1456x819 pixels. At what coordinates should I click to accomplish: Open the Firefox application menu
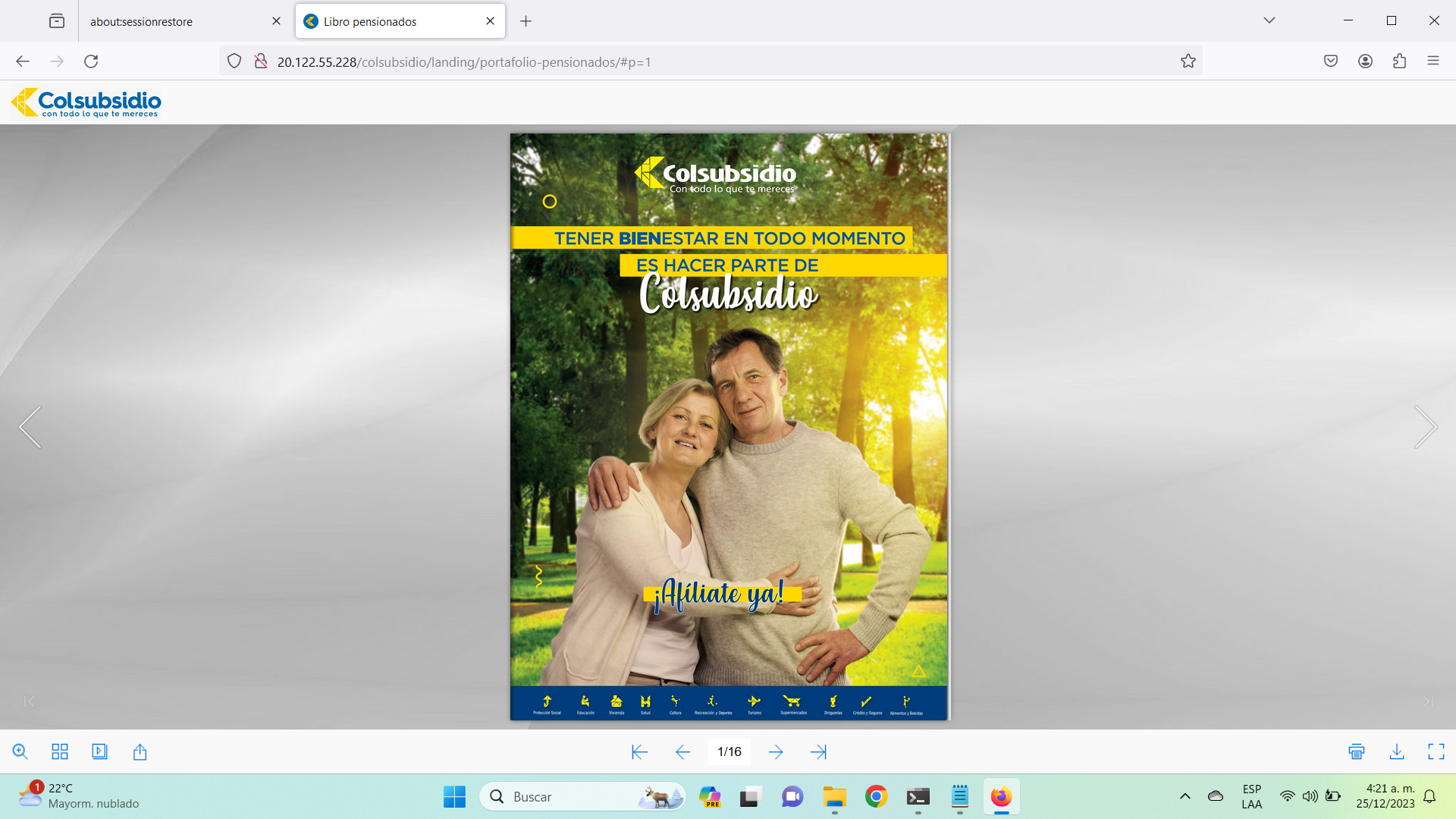pyautogui.click(x=1433, y=61)
